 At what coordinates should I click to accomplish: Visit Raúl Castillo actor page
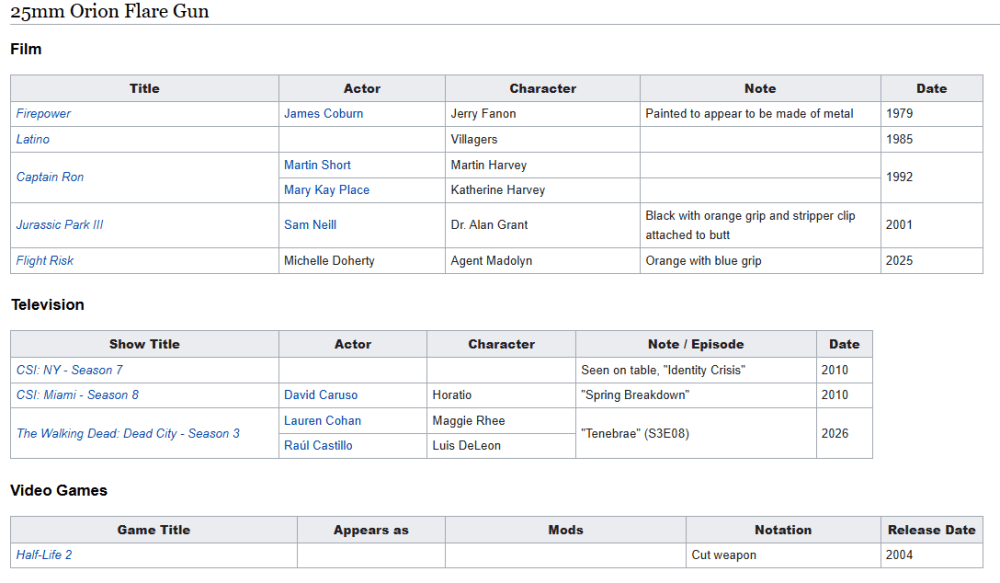[318, 445]
